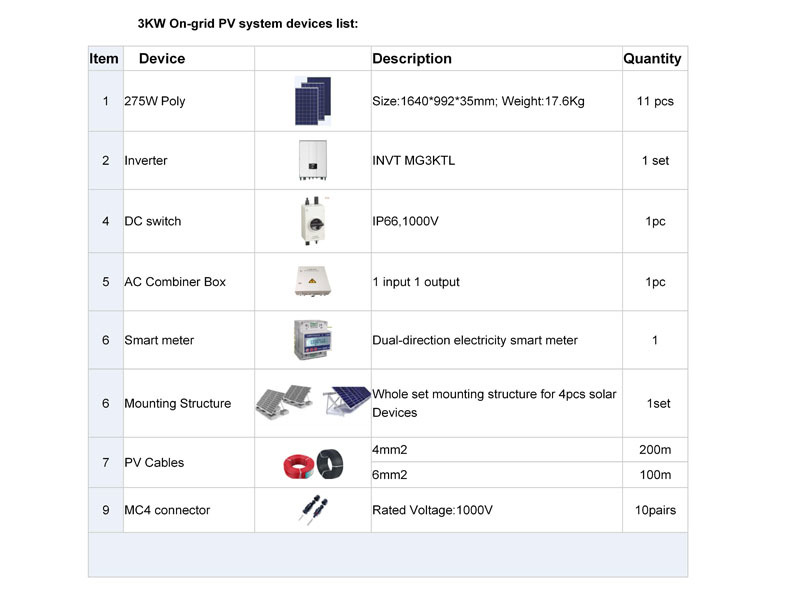Click the Description column header
The height and width of the screenshot is (590, 800).
pyautogui.click(x=412, y=59)
